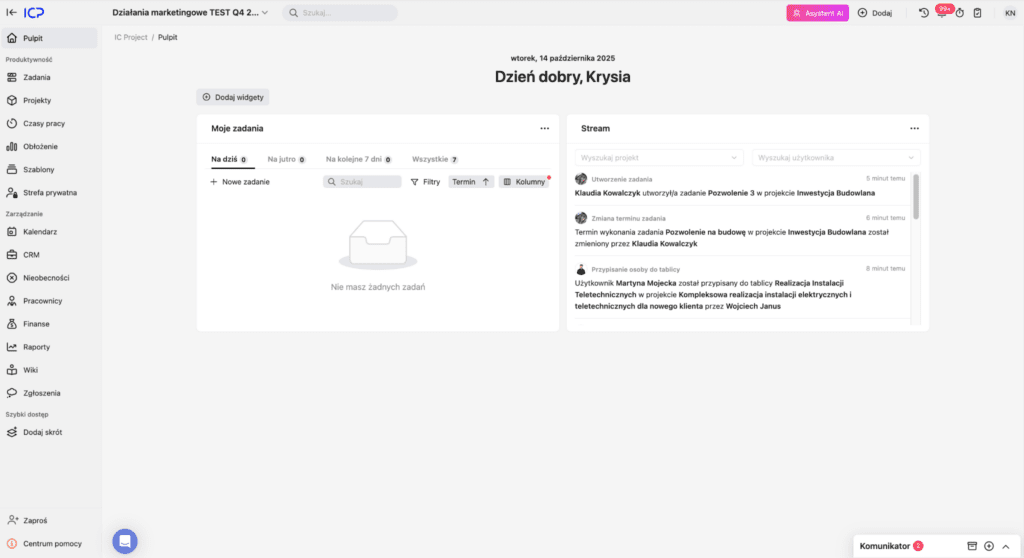Open the clipboard checklist icon in header
The height and width of the screenshot is (558, 1024).
977,13
